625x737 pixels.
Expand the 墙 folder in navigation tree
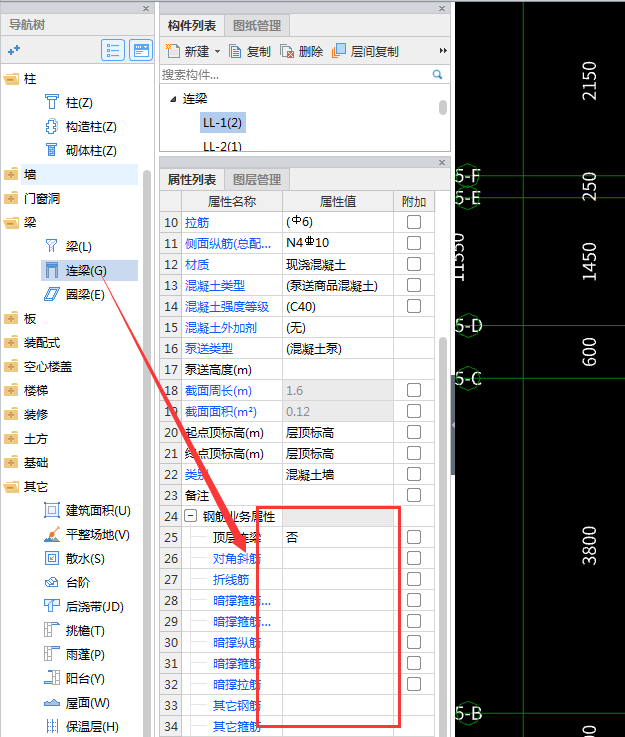click(x=11, y=174)
